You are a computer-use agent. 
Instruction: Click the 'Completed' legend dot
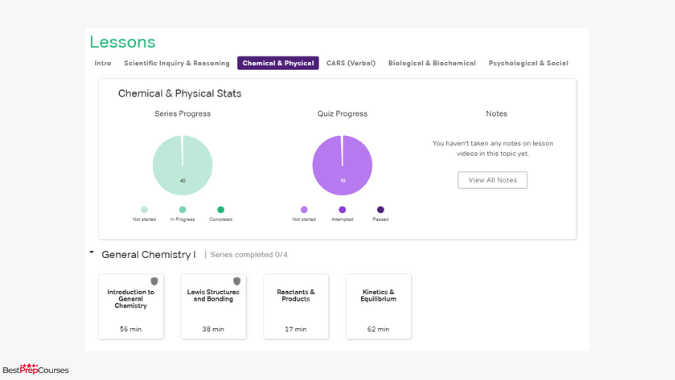coord(221,210)
